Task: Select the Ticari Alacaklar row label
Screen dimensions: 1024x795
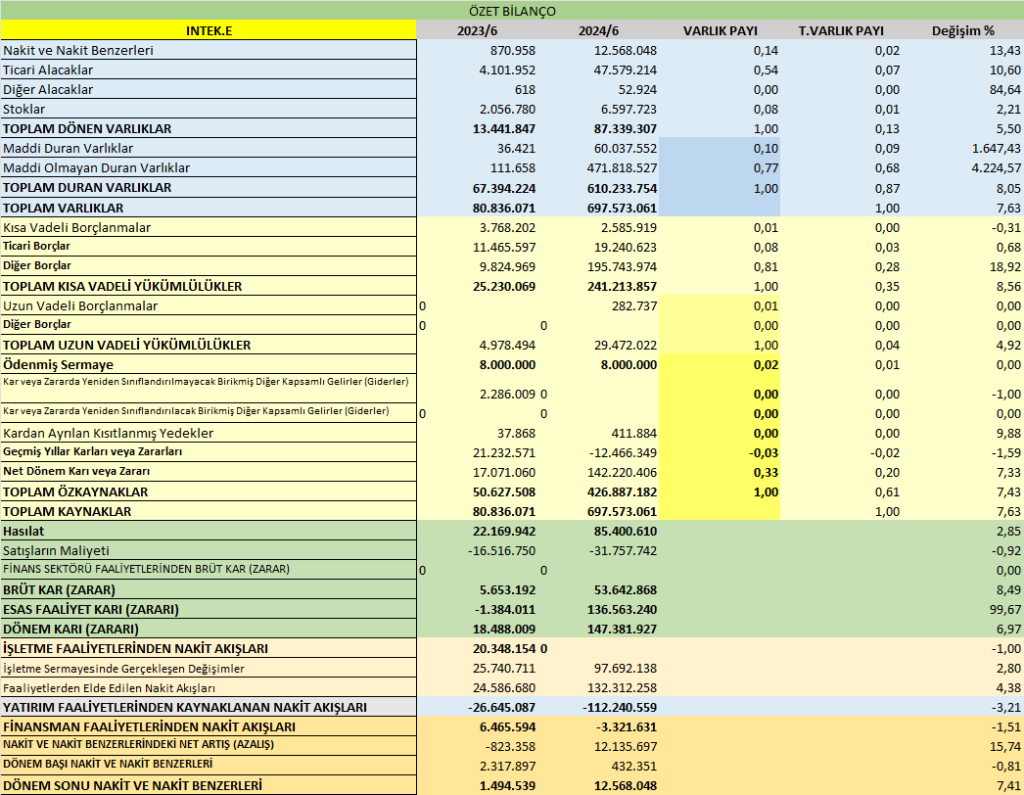Action: 48,70
